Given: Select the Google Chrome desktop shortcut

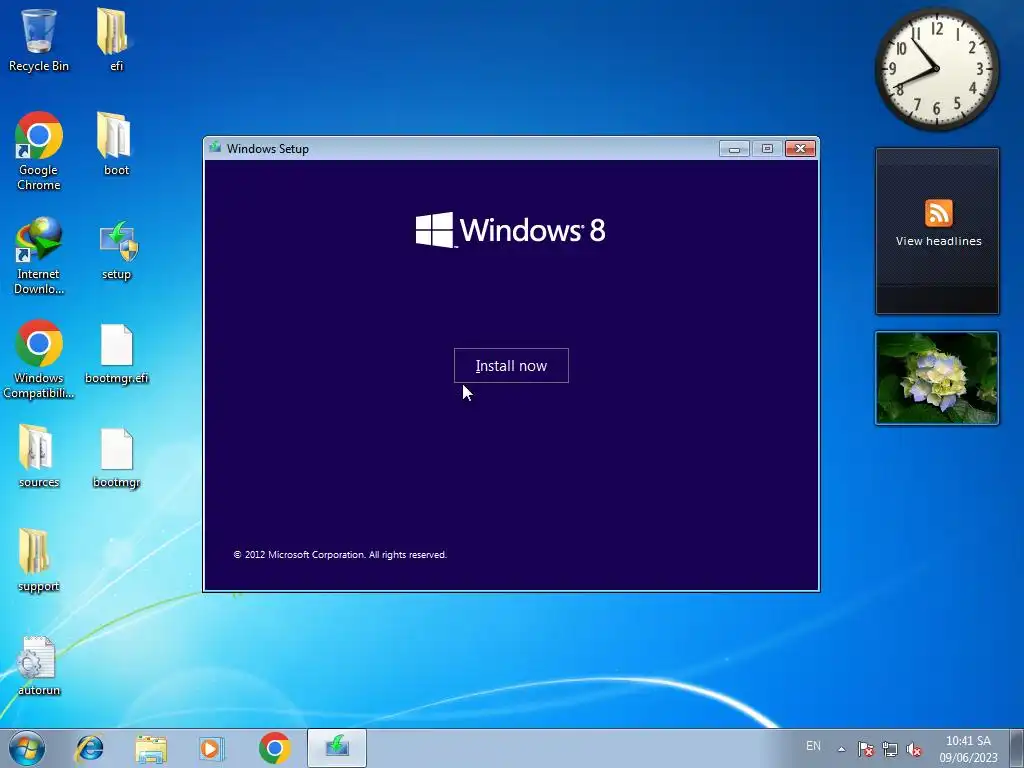Looking at the screenshot, I should 39,151.
